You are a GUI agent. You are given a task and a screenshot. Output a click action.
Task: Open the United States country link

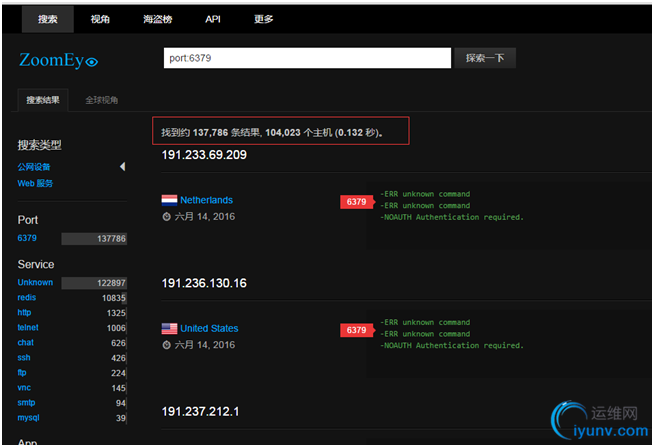tap(209, 329)
